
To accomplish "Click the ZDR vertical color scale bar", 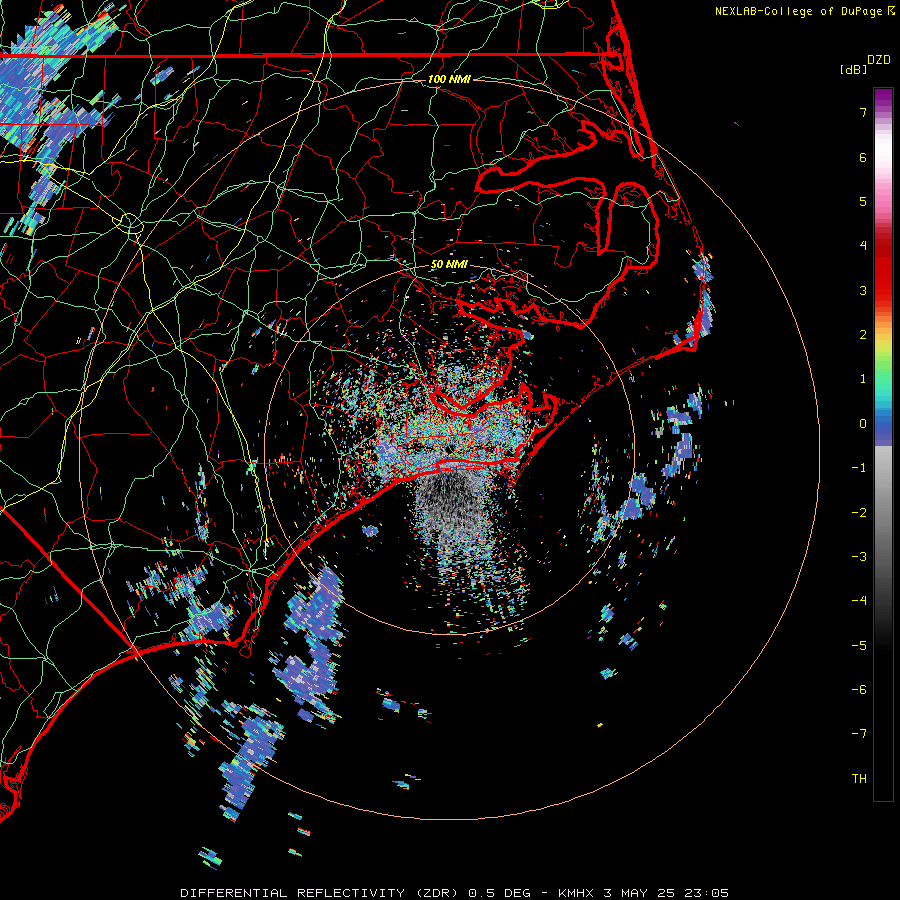I will (883, 445).
